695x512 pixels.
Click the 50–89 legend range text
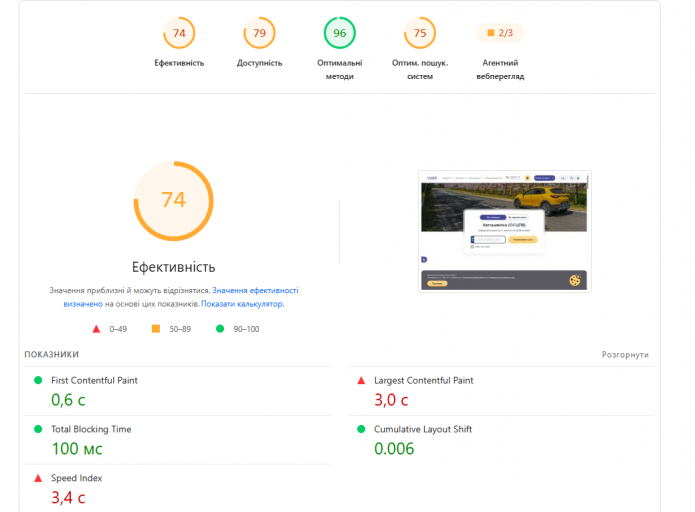click(x=180, y=329)
